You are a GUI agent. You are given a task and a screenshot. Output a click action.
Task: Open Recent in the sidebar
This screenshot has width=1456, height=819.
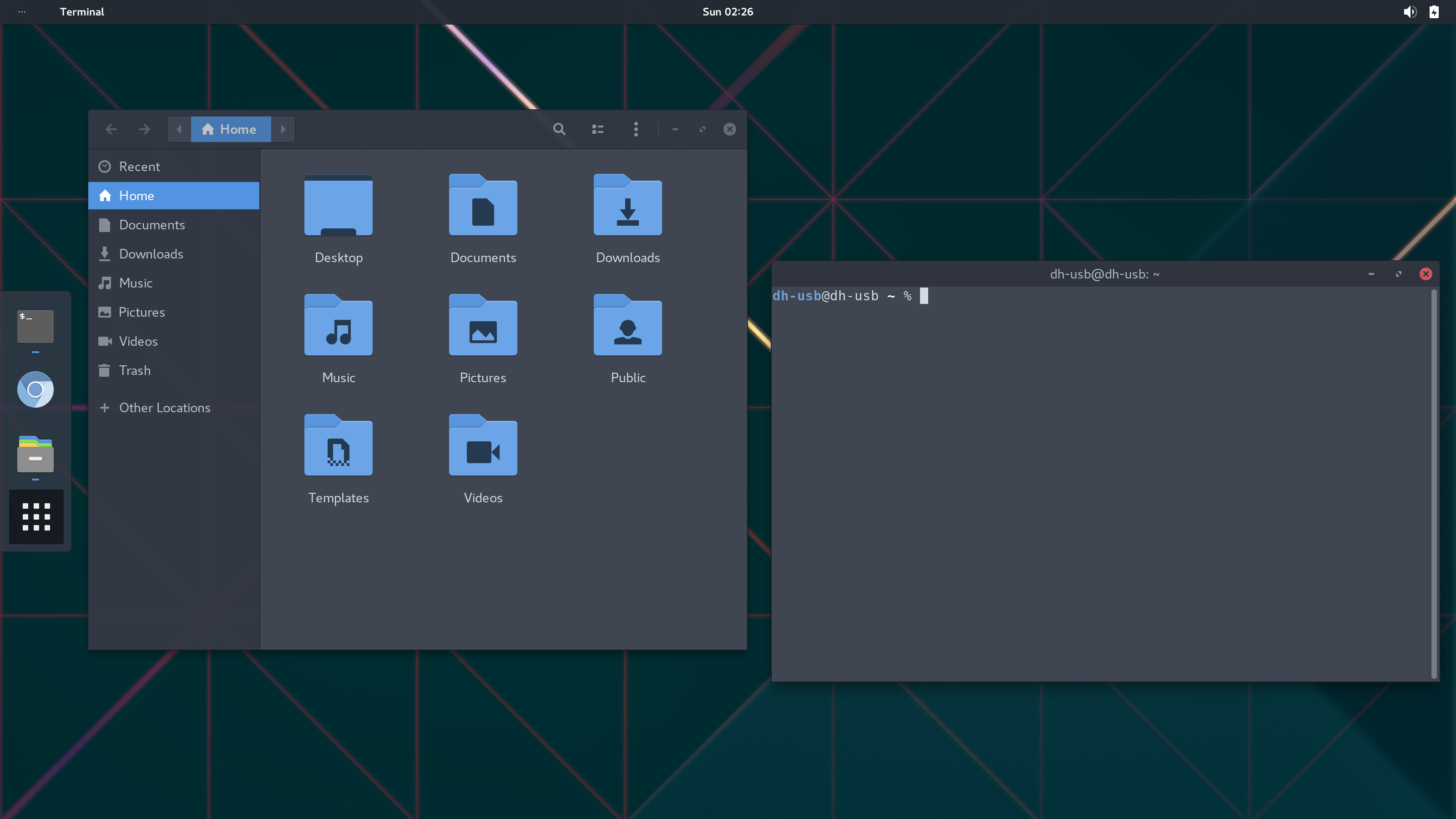tap(139, 167)
